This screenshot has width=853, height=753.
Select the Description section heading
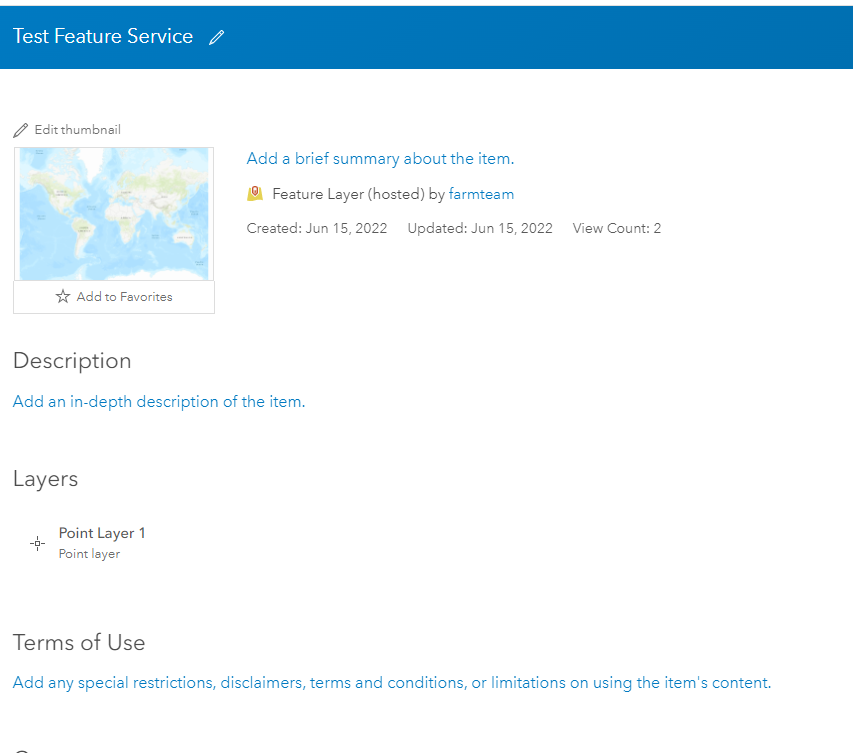(72, 361)
